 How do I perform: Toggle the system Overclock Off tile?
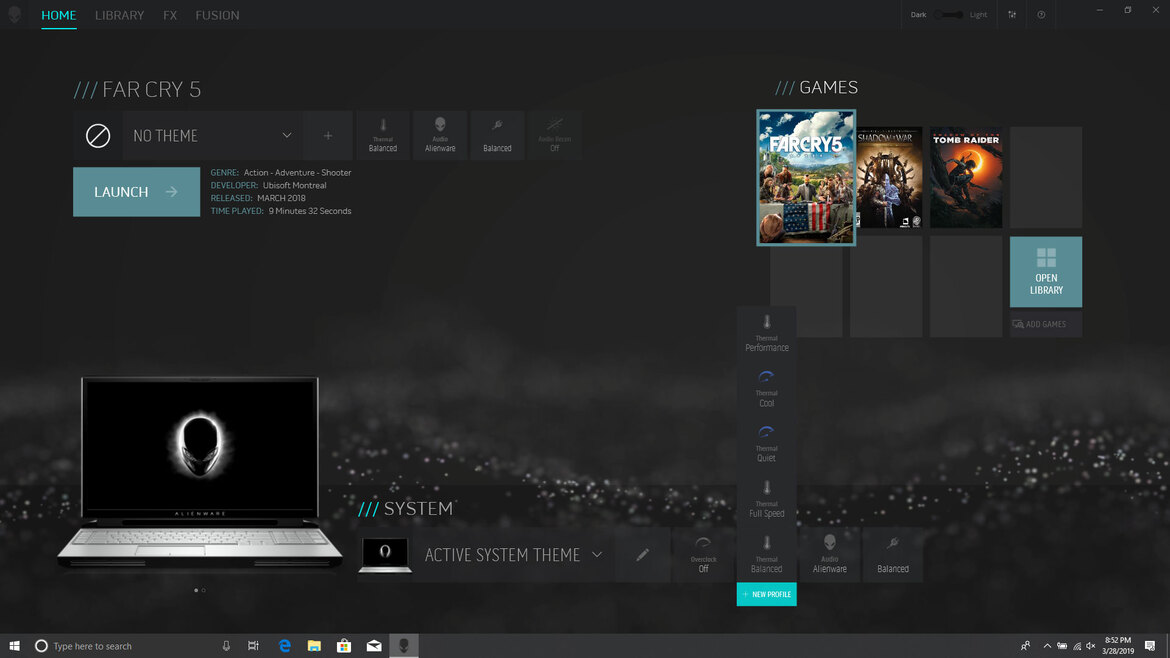(703, 555)
